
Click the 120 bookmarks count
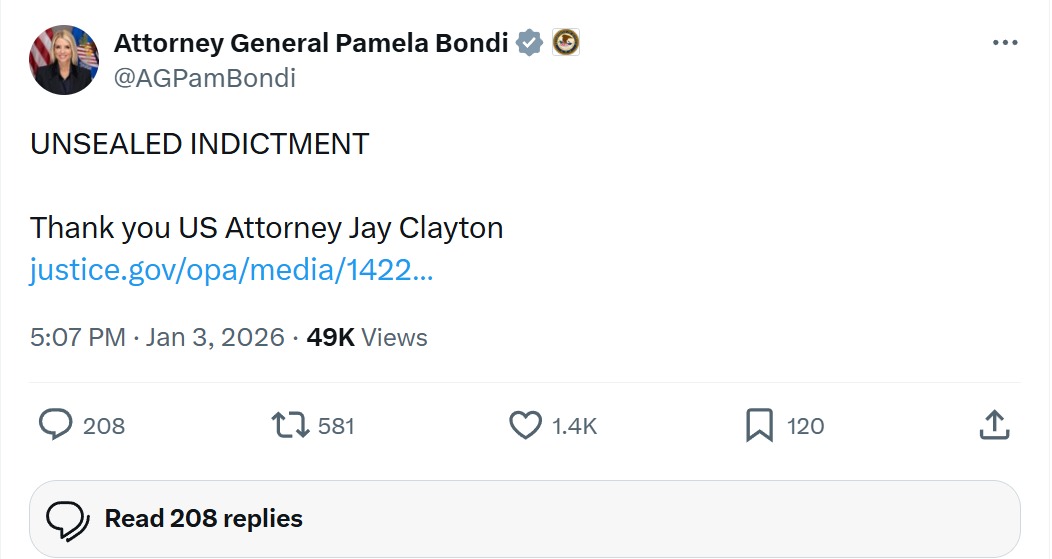pos(805,426)
